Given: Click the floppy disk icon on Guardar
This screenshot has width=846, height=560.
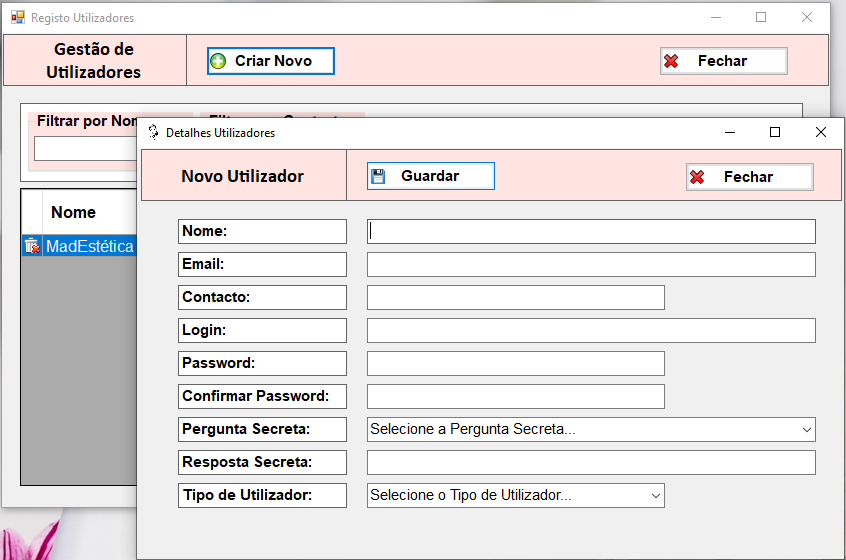Looking at the screenshot, I should coord(378,176).
